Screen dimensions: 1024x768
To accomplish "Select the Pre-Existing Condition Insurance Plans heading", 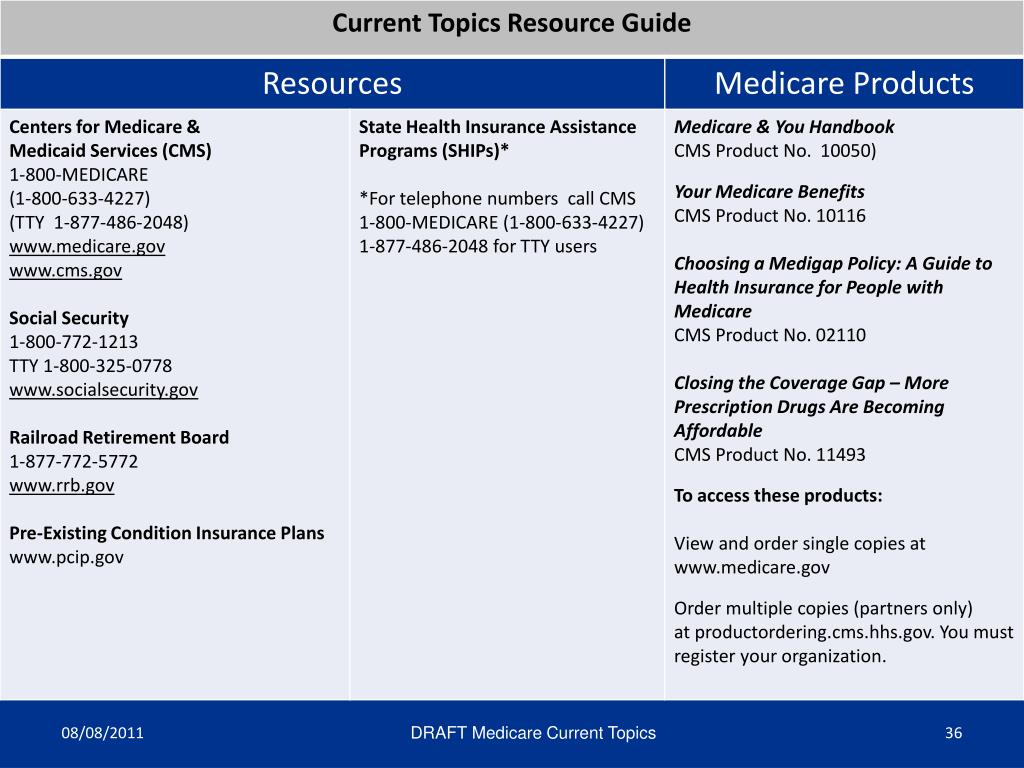I will [x=167, y=534].
